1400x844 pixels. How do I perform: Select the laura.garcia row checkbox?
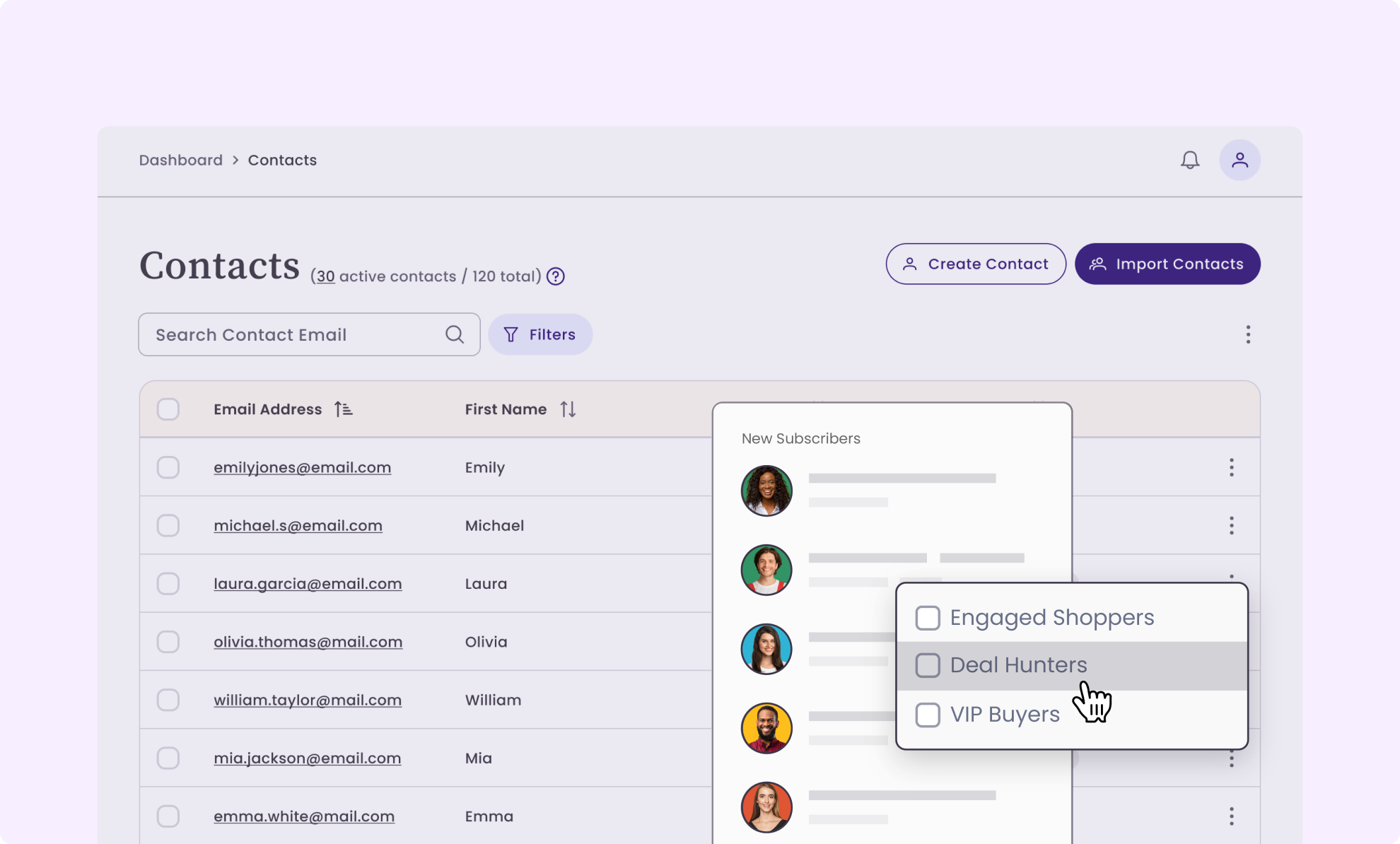click(168, 584)
